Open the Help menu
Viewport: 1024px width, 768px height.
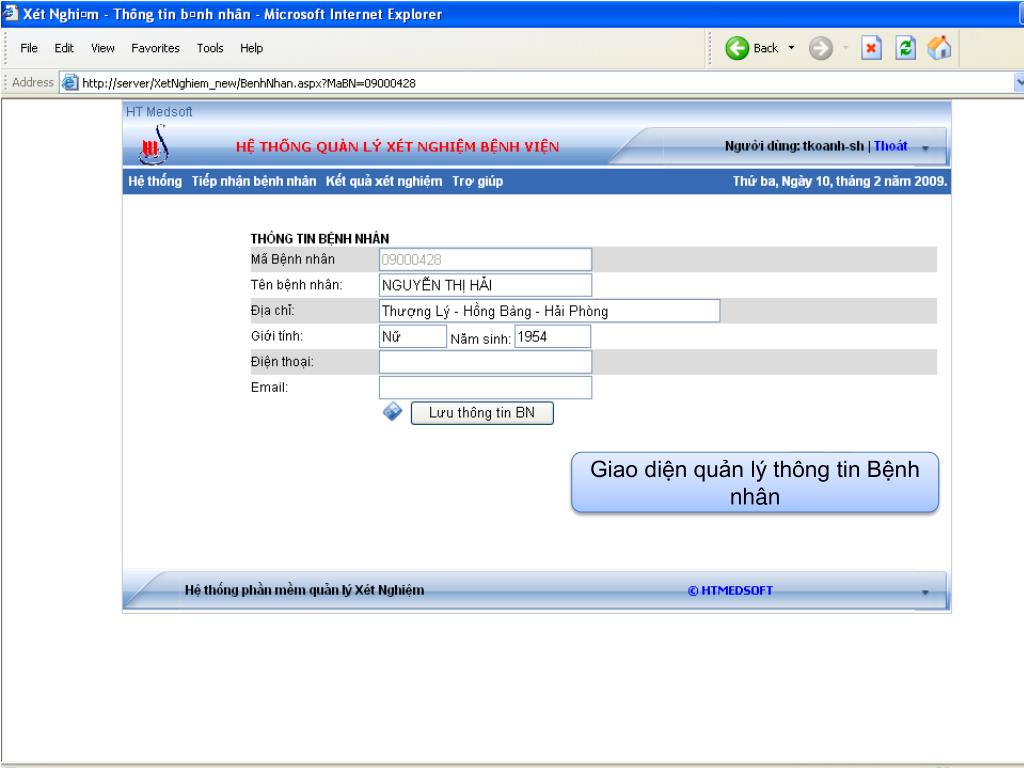tap(251, 48)
